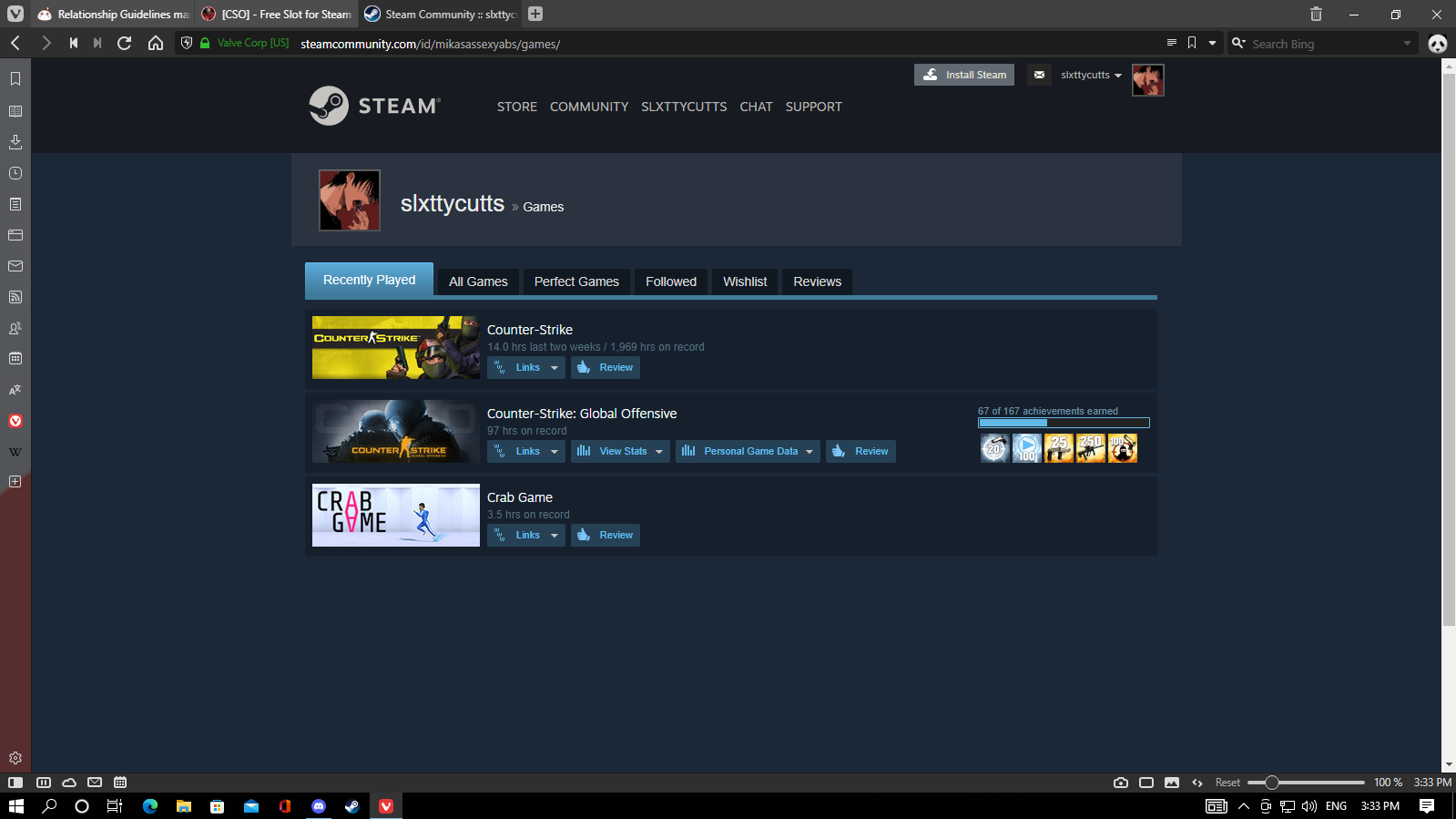Capture page with the camera icon
Image resolution: width=1456 pixels, height=819 pixels.
coord(1121,783)
